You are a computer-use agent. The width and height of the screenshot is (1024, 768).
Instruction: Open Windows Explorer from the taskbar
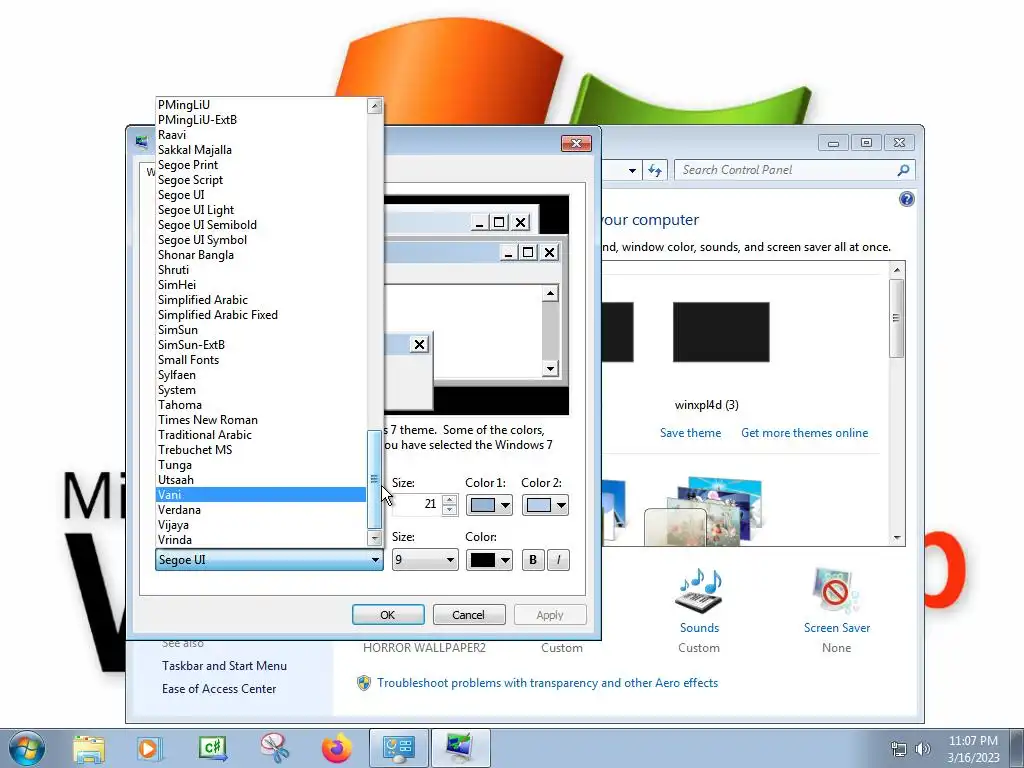pos(89,749)
